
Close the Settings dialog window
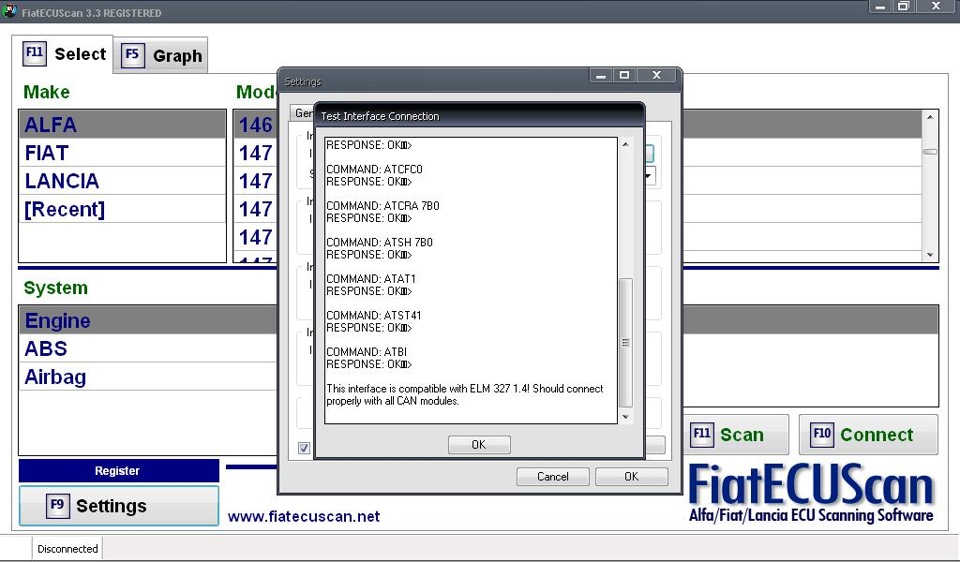(x=656, y=75)
